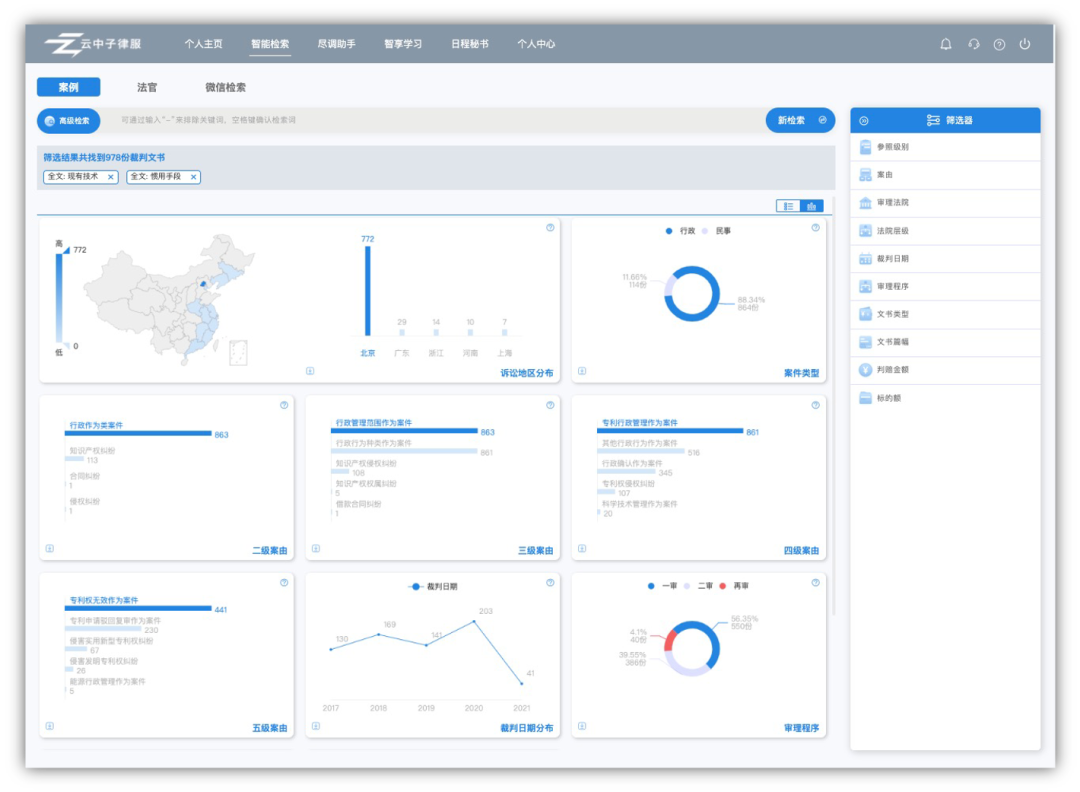The width and height of the screenshot is (1080, 792).
Task: Open 智能检索 menu
Action: 270,44
